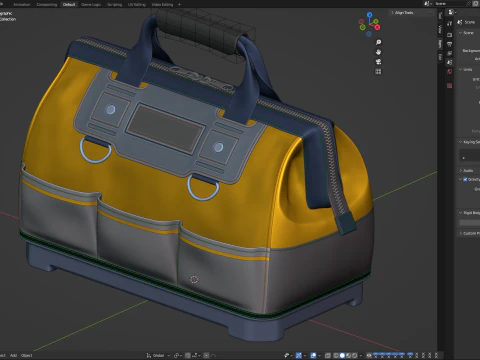Click the Keying Sets list field
The image size is (480, 360).
click(470, 155)
